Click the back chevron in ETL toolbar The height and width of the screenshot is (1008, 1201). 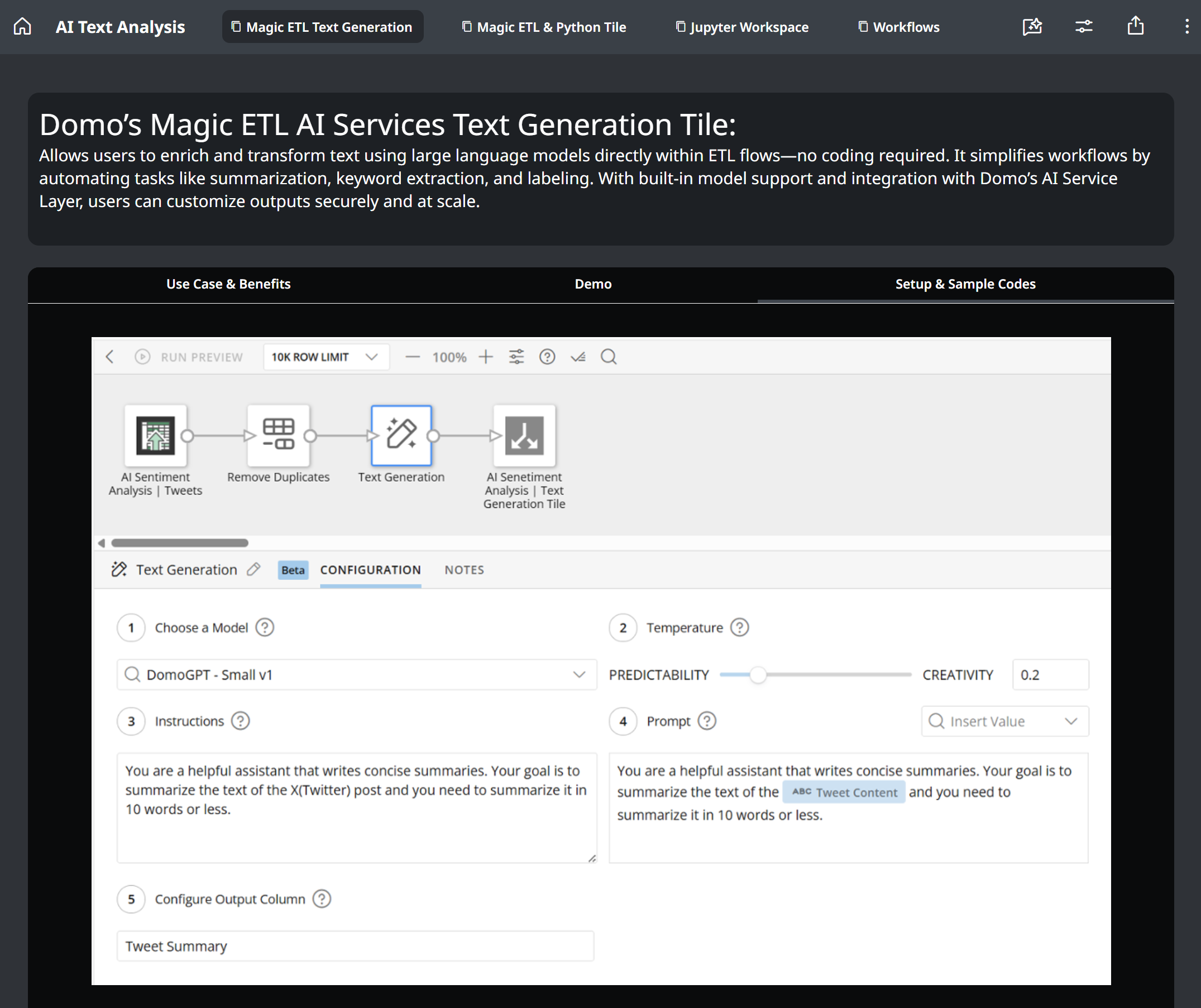point(110,357)
